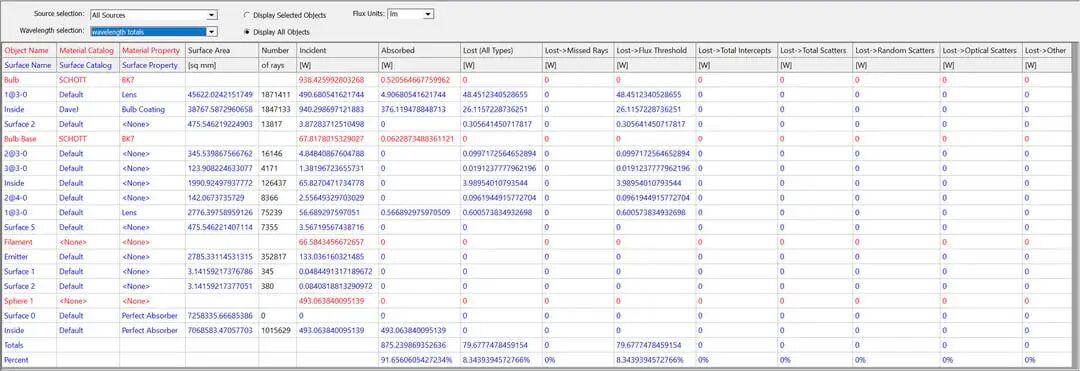The width and height of the screenshot is (1080, 371).
Task: Select the 2@4-0 surface name
Action: point(15,198)
